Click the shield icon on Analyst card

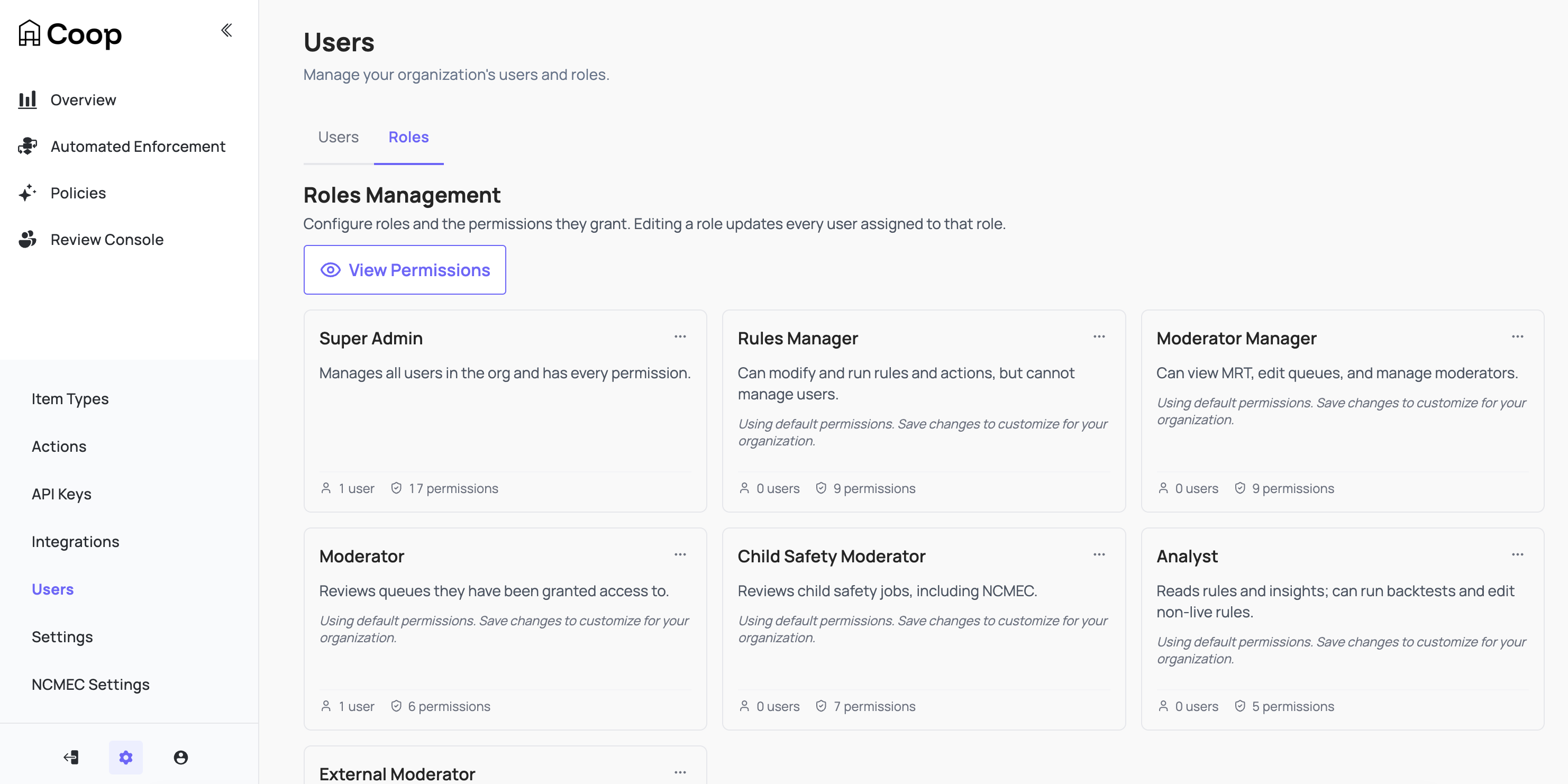coord(1240,706)
